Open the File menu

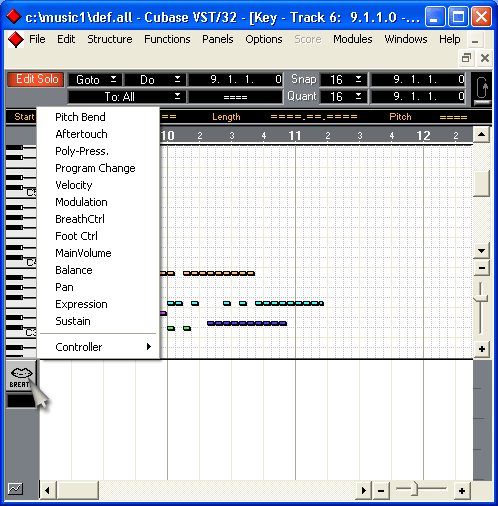[x=37, y=39]
